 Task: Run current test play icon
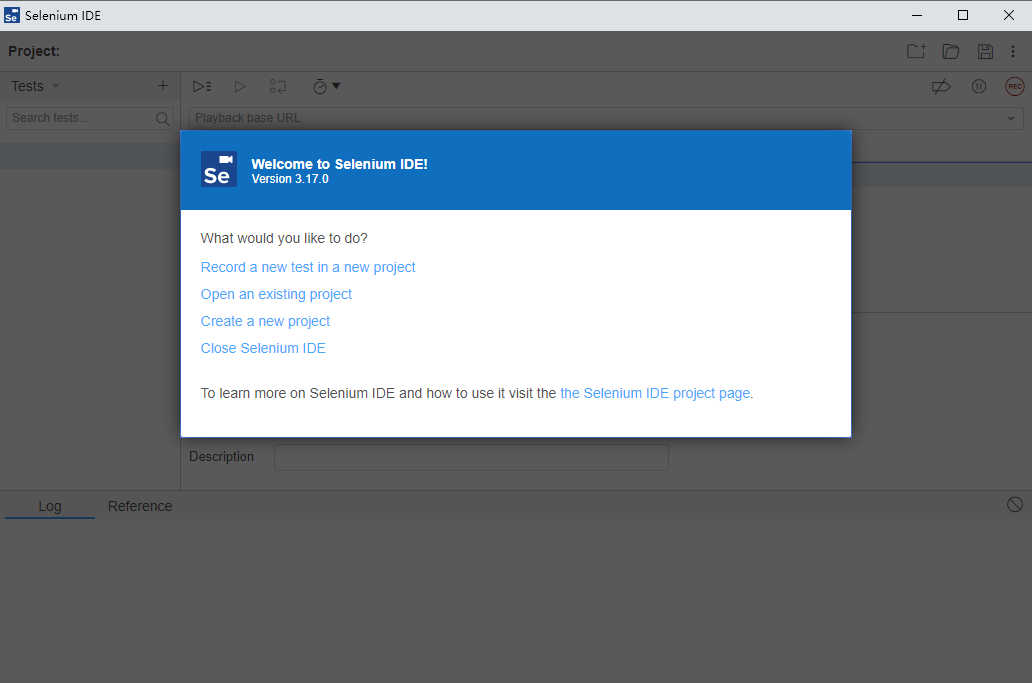click(x=240, y=86)
